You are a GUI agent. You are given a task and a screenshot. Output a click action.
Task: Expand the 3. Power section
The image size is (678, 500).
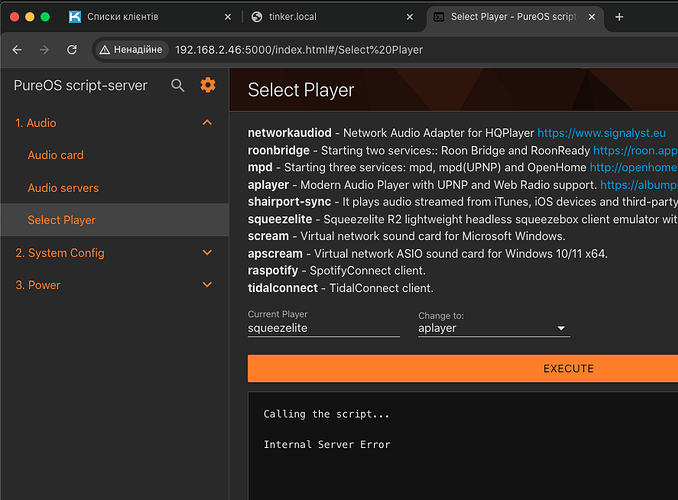pos(115,285)
